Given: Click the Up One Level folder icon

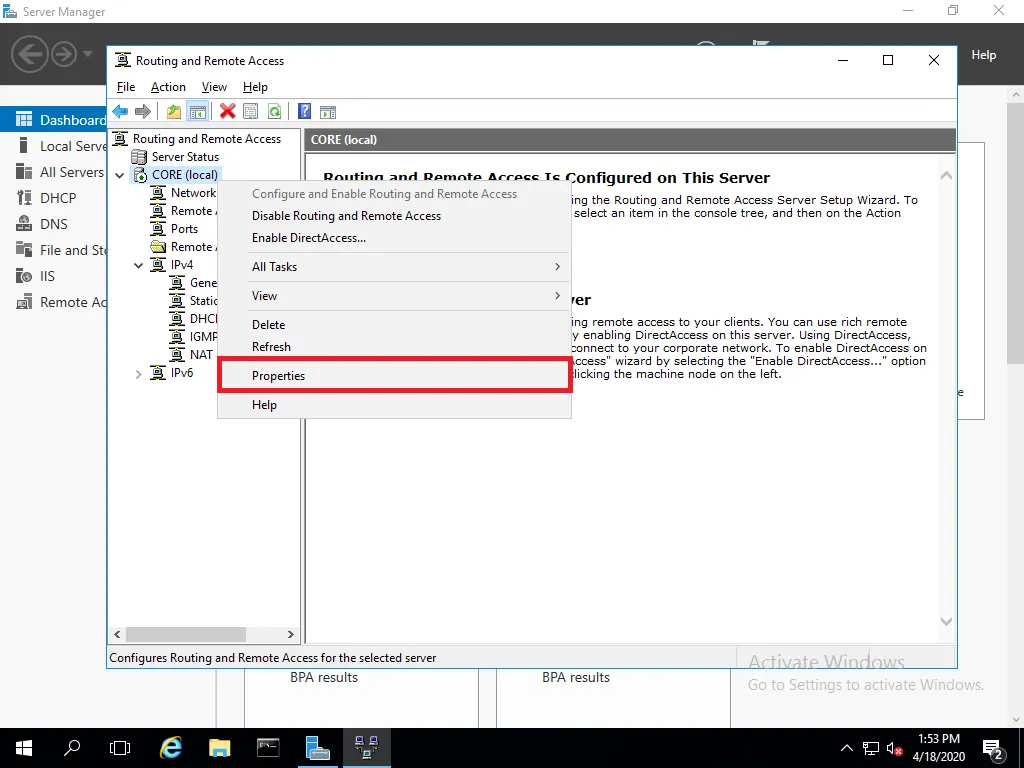Looking at the screenshot, I should [174, 112].
